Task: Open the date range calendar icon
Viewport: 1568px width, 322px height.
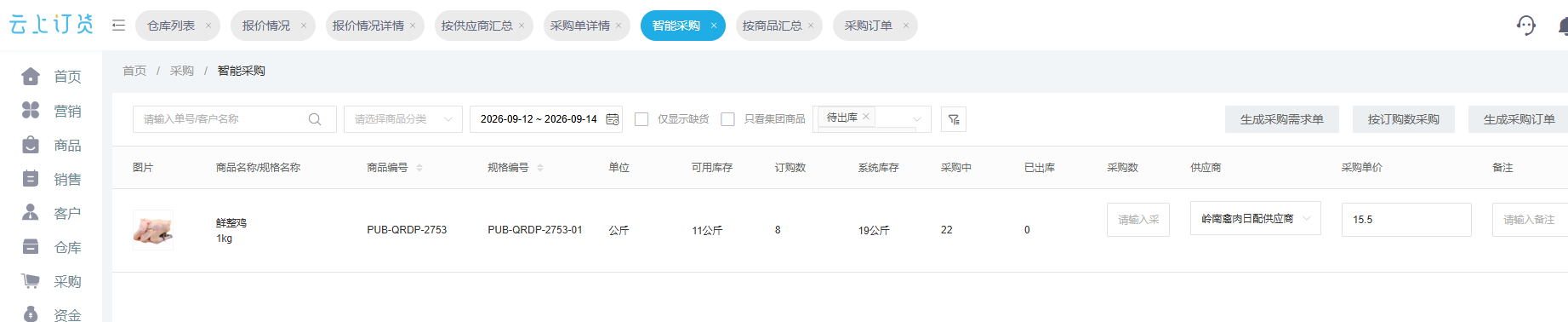Action: click(613, 119)
